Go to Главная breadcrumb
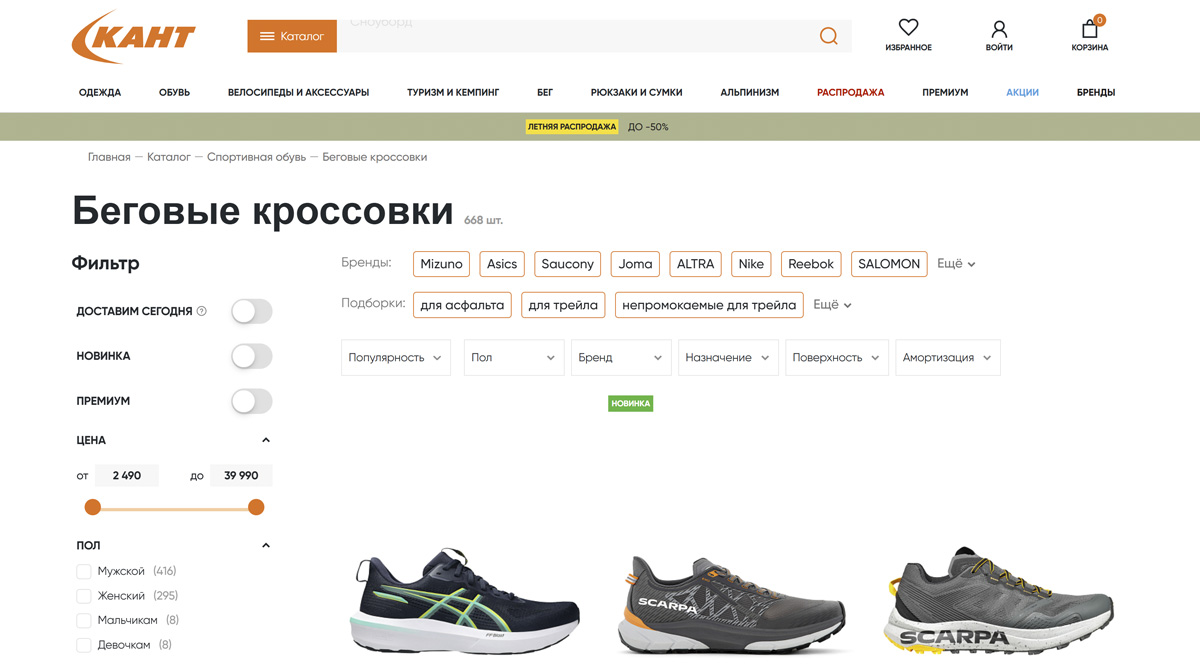1200x664 pixels. [109, 157]
